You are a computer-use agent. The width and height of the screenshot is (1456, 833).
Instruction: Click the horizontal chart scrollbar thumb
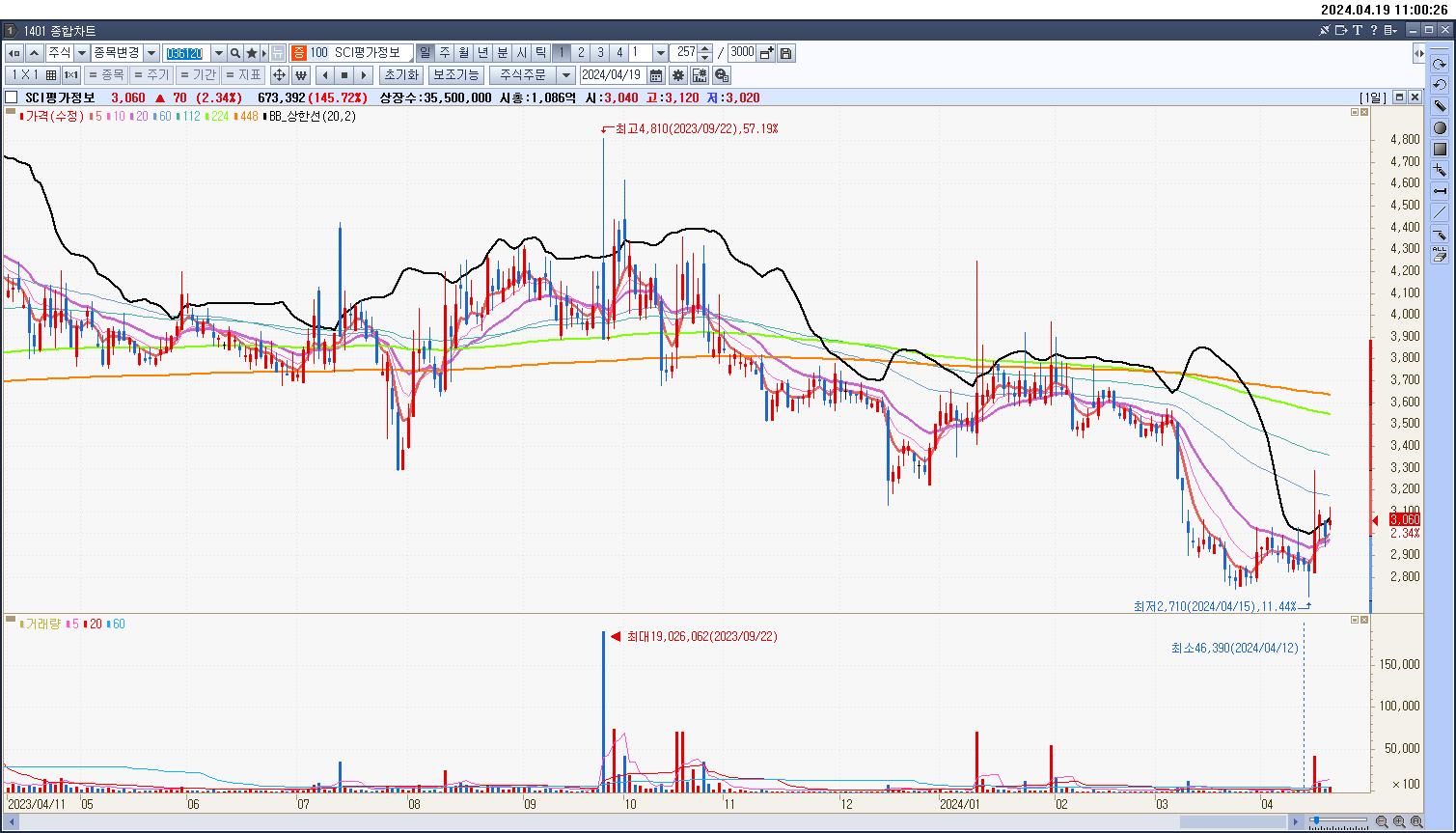point(1235,821)
